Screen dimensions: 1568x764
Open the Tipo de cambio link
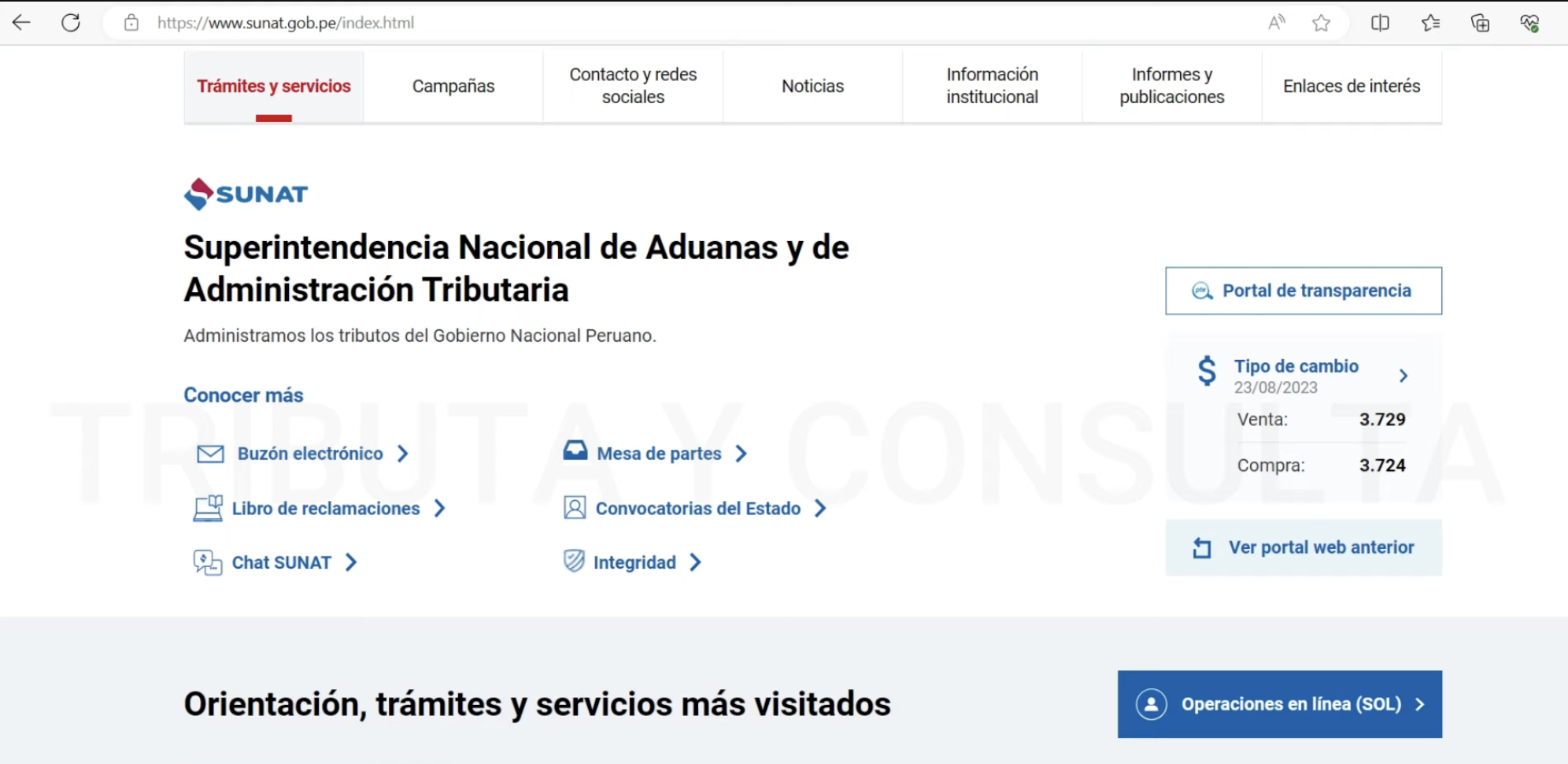pyautogui.click(x=1296, y=366)
